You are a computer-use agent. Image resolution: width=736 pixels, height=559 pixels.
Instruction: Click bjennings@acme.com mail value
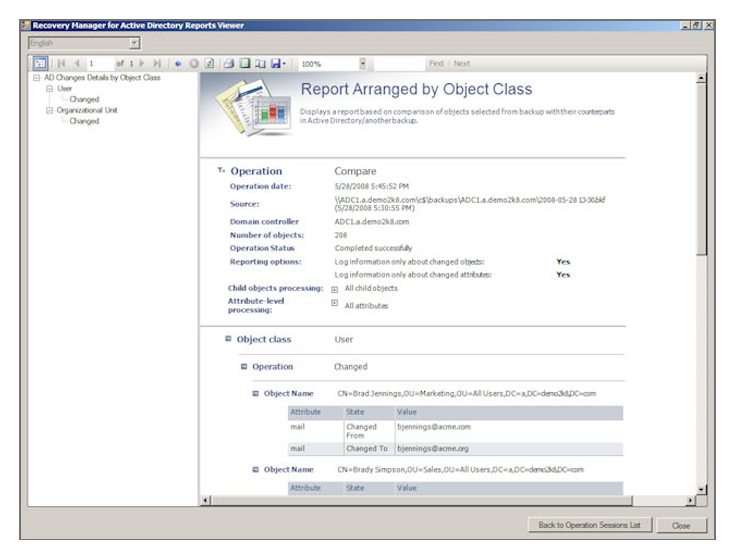point(434,427)
